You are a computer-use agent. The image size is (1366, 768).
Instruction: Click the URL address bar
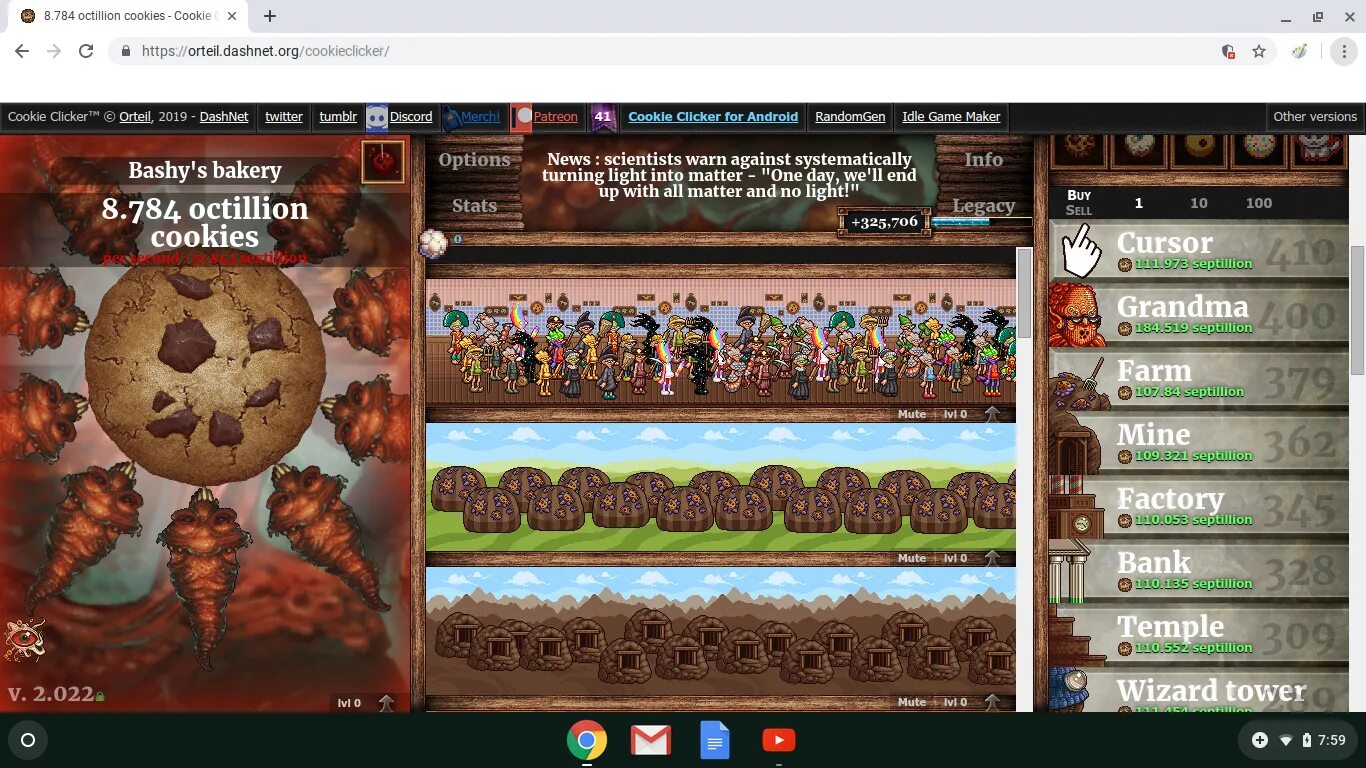660,51
